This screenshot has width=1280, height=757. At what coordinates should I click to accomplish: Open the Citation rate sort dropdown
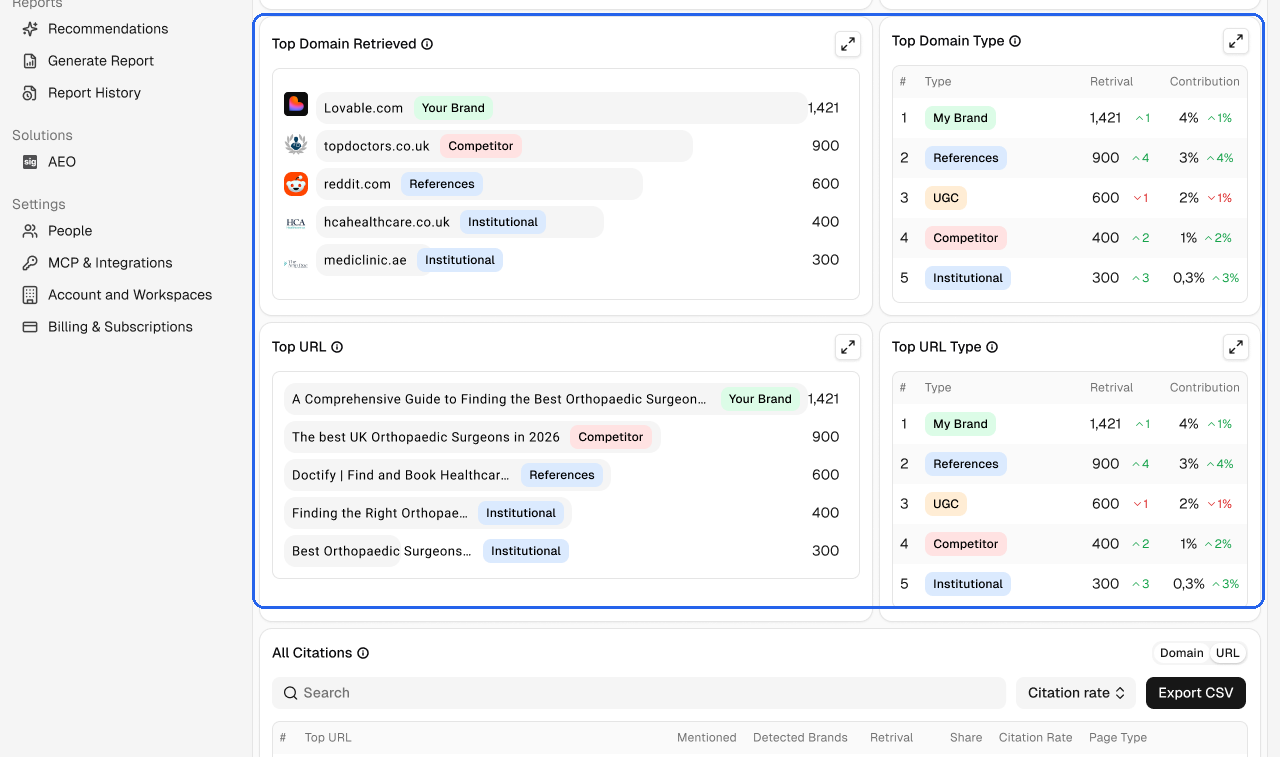pos(1076,693)
